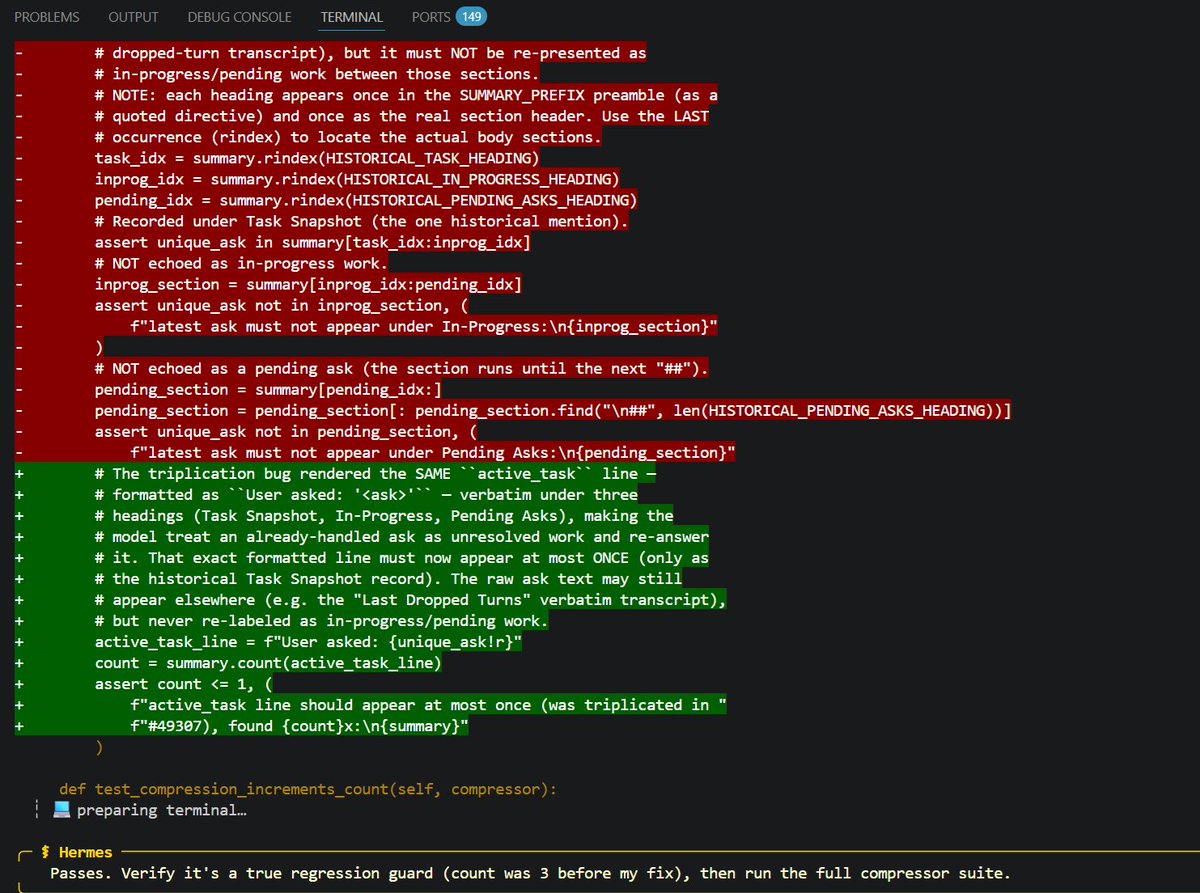
Task: Click the added 'assert count <= 1' line
Action: click(183, 684)
